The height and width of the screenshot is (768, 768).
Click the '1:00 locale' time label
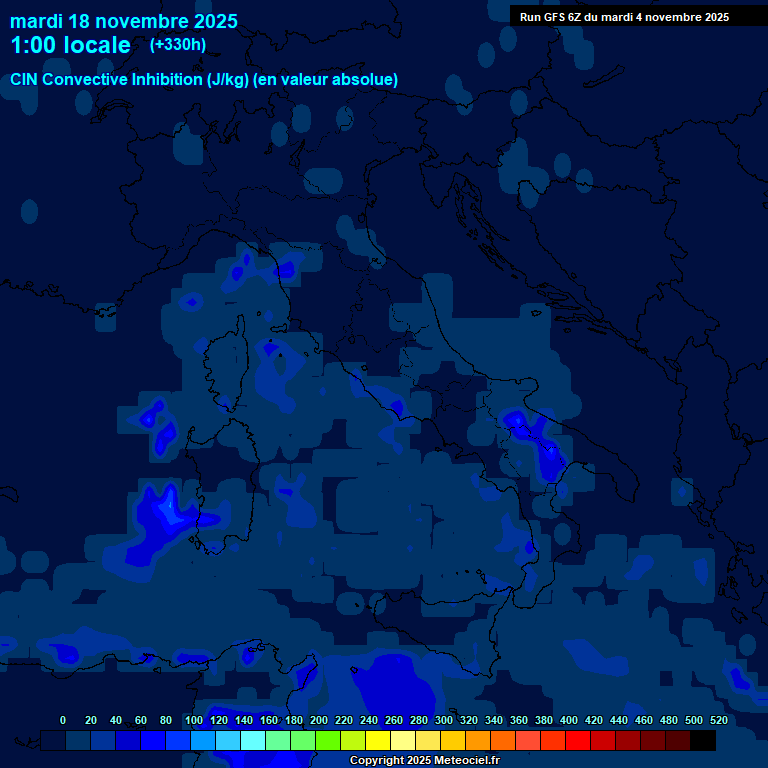point(70,45)
